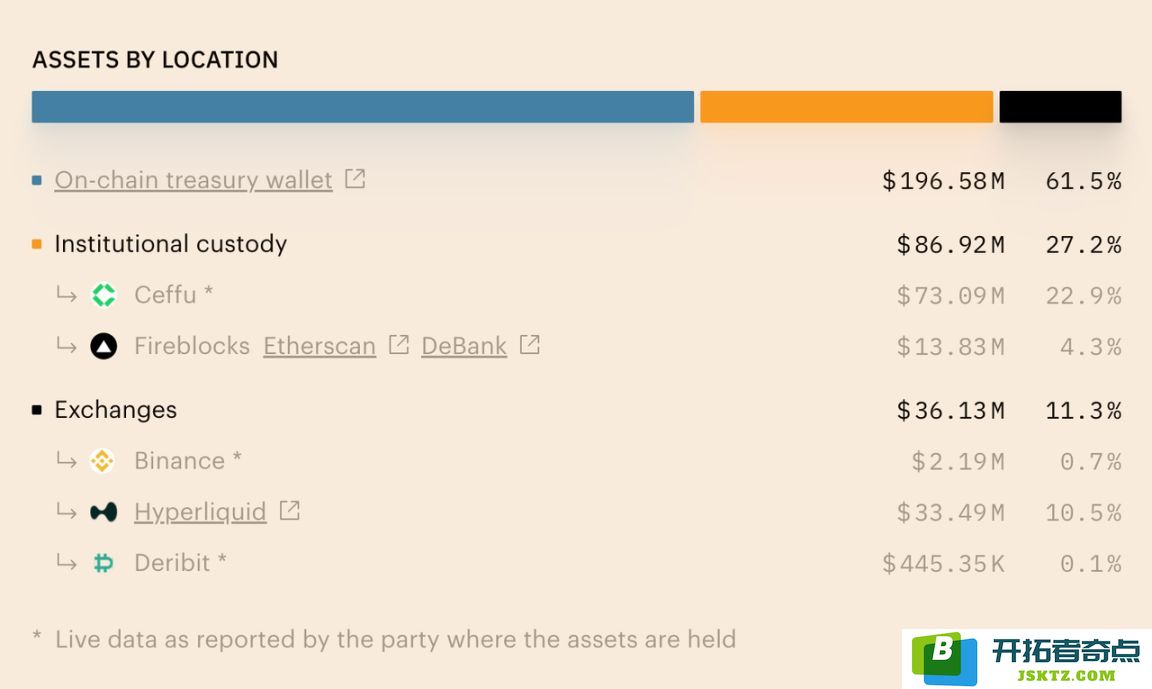Click external link icon beside treasury wallet
This screenshot has height=689, width=1152.
point(356,178)
